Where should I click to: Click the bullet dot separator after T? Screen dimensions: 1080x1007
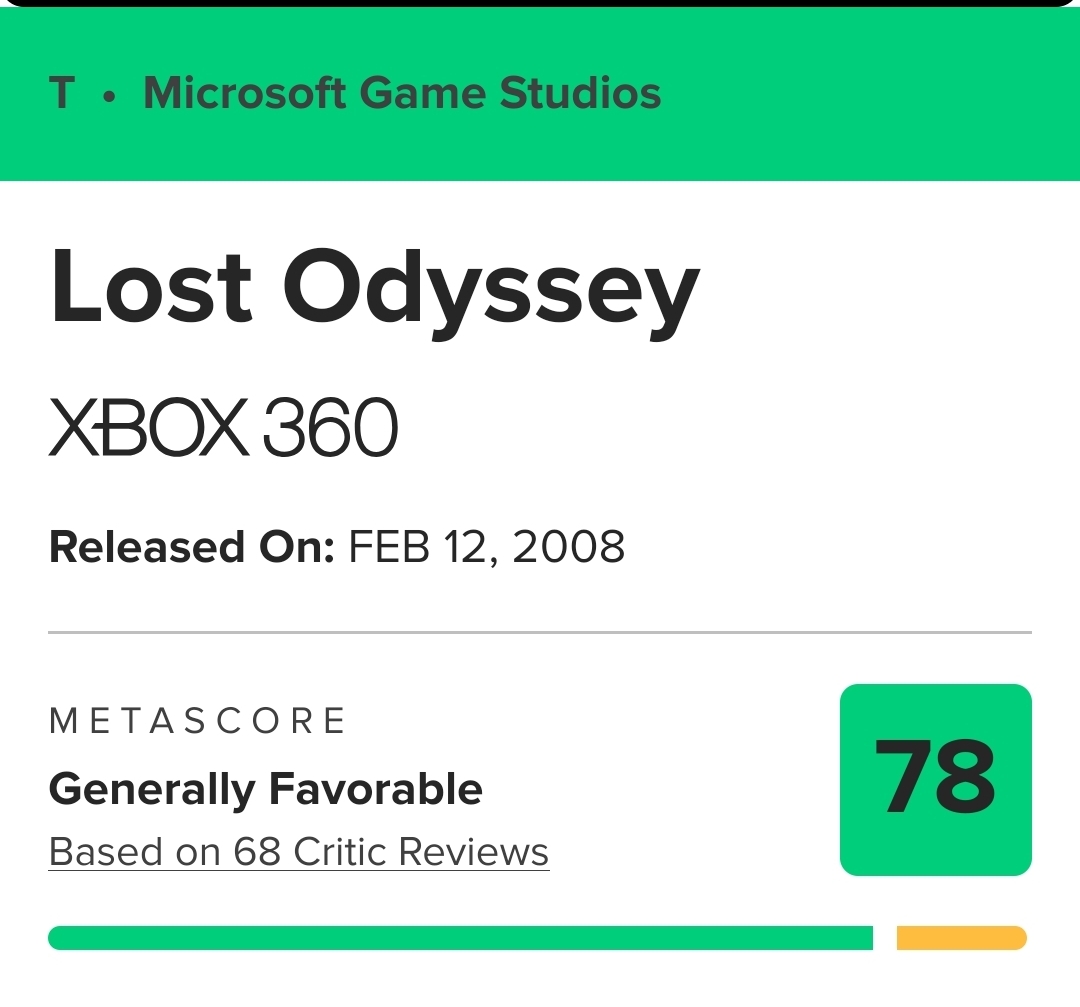[x=110, y=96]
